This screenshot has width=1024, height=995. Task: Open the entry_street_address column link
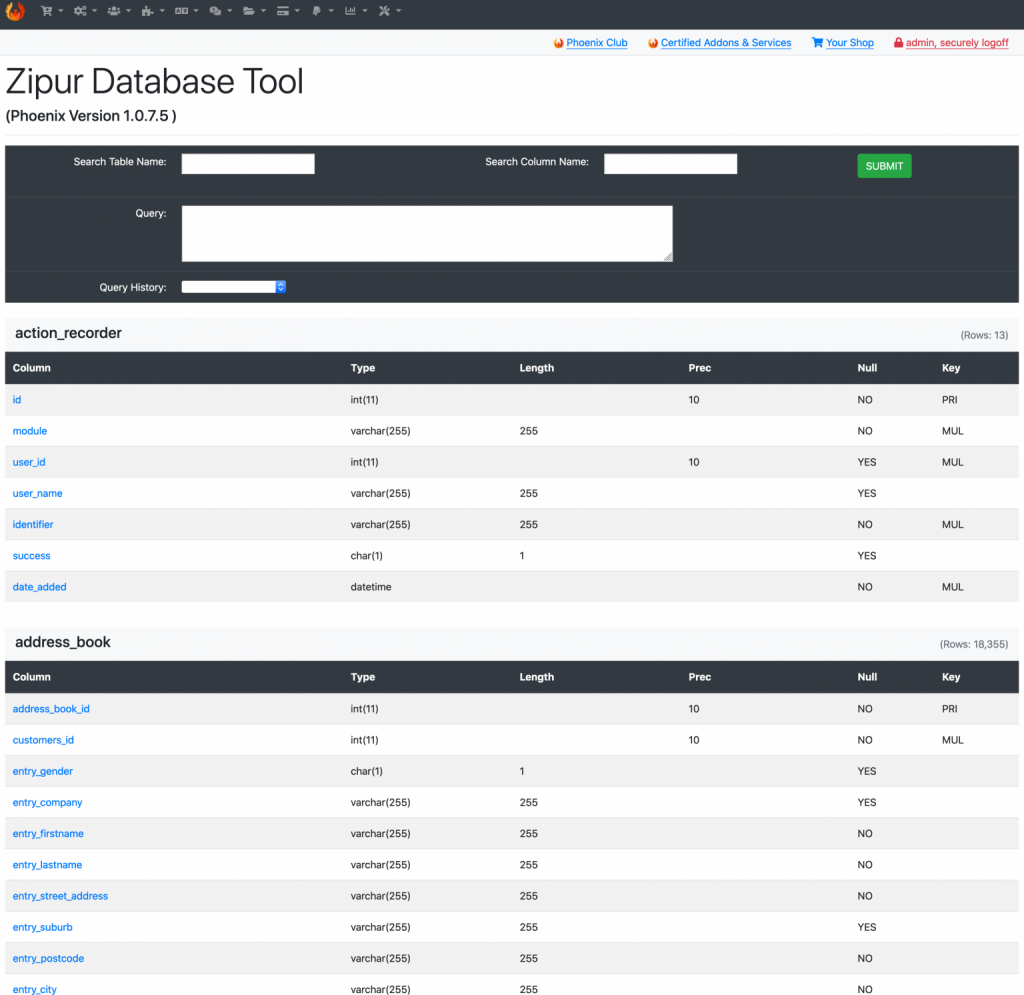[60, 896]
